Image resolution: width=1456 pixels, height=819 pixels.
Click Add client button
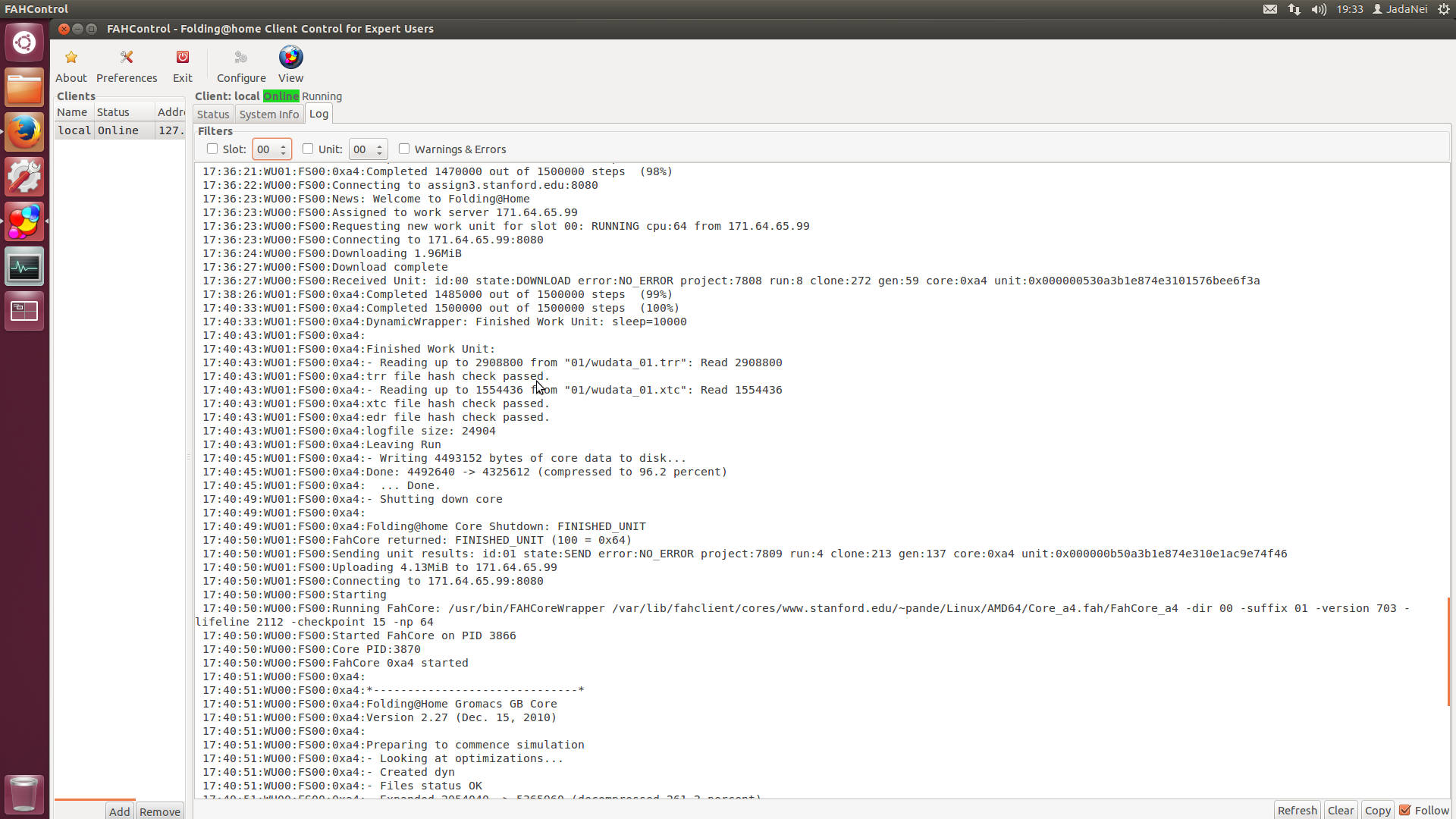(119, 811)
